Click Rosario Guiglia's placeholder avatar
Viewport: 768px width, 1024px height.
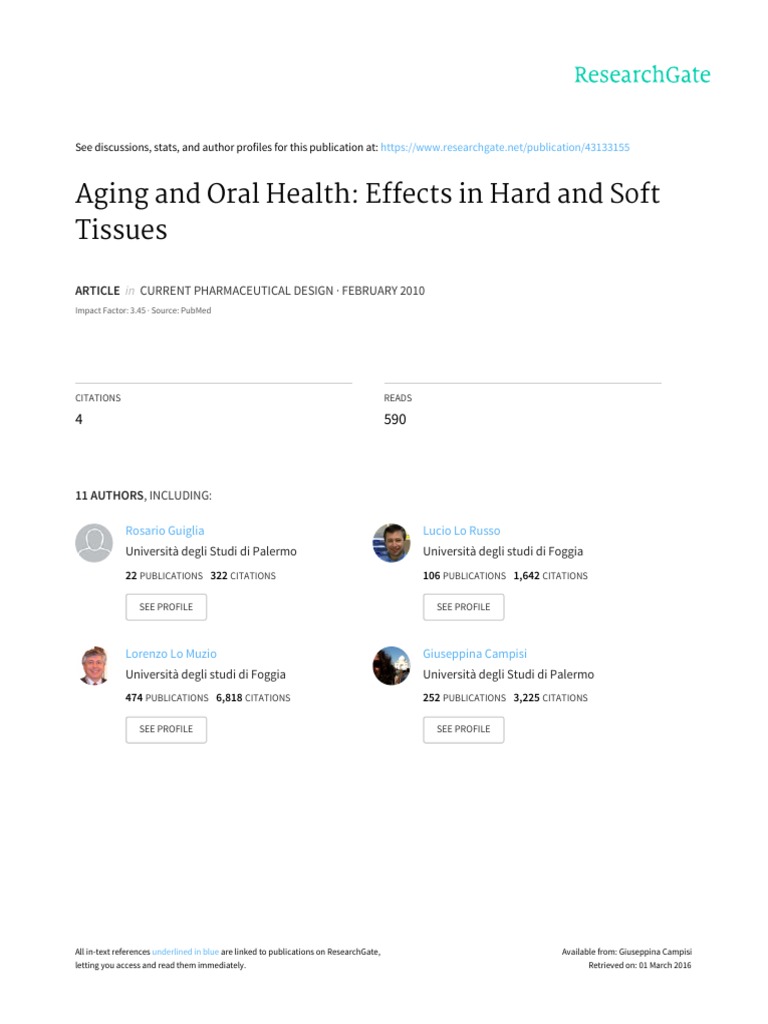pos(94,542)
